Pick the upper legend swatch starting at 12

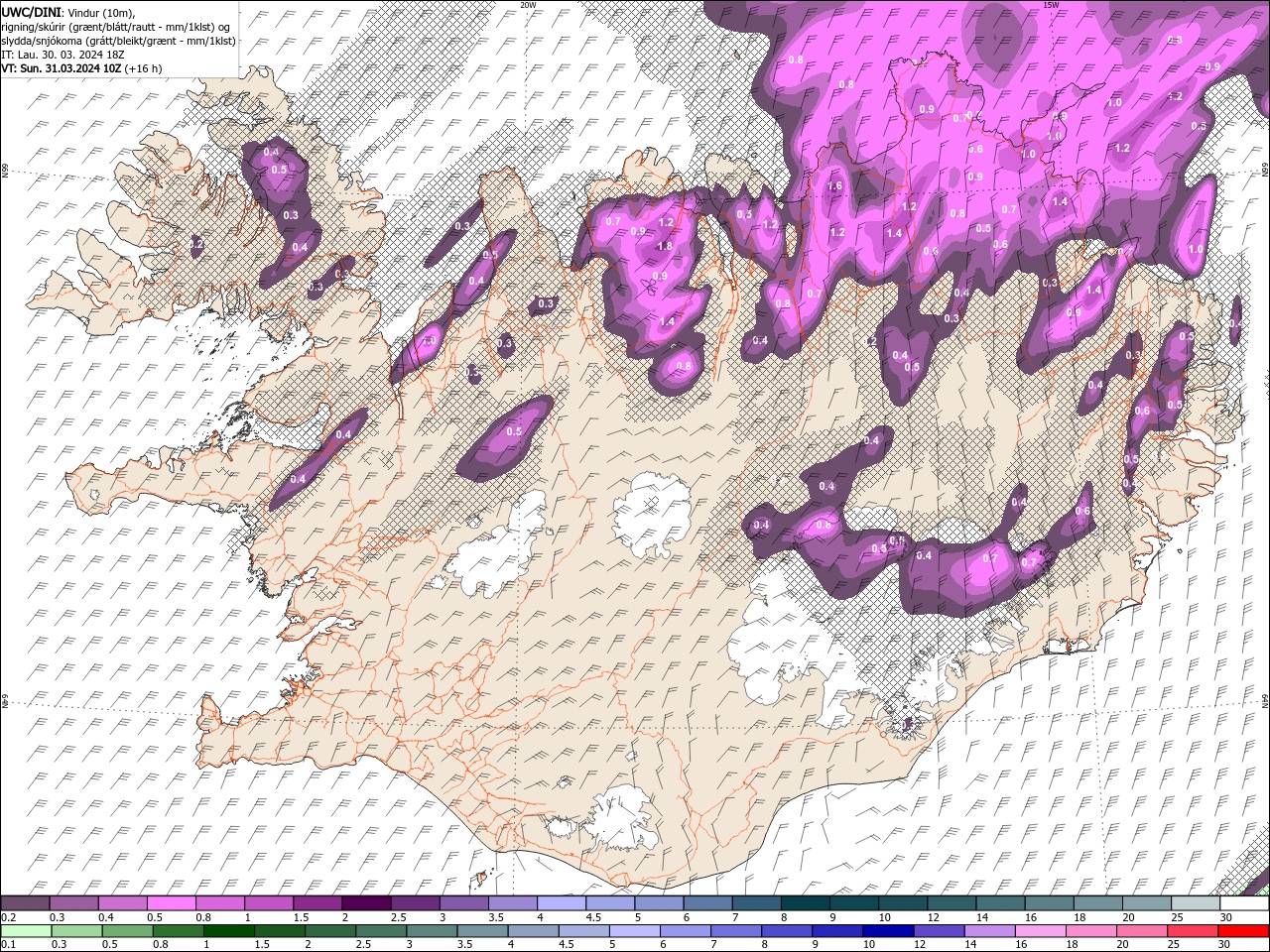951,903
